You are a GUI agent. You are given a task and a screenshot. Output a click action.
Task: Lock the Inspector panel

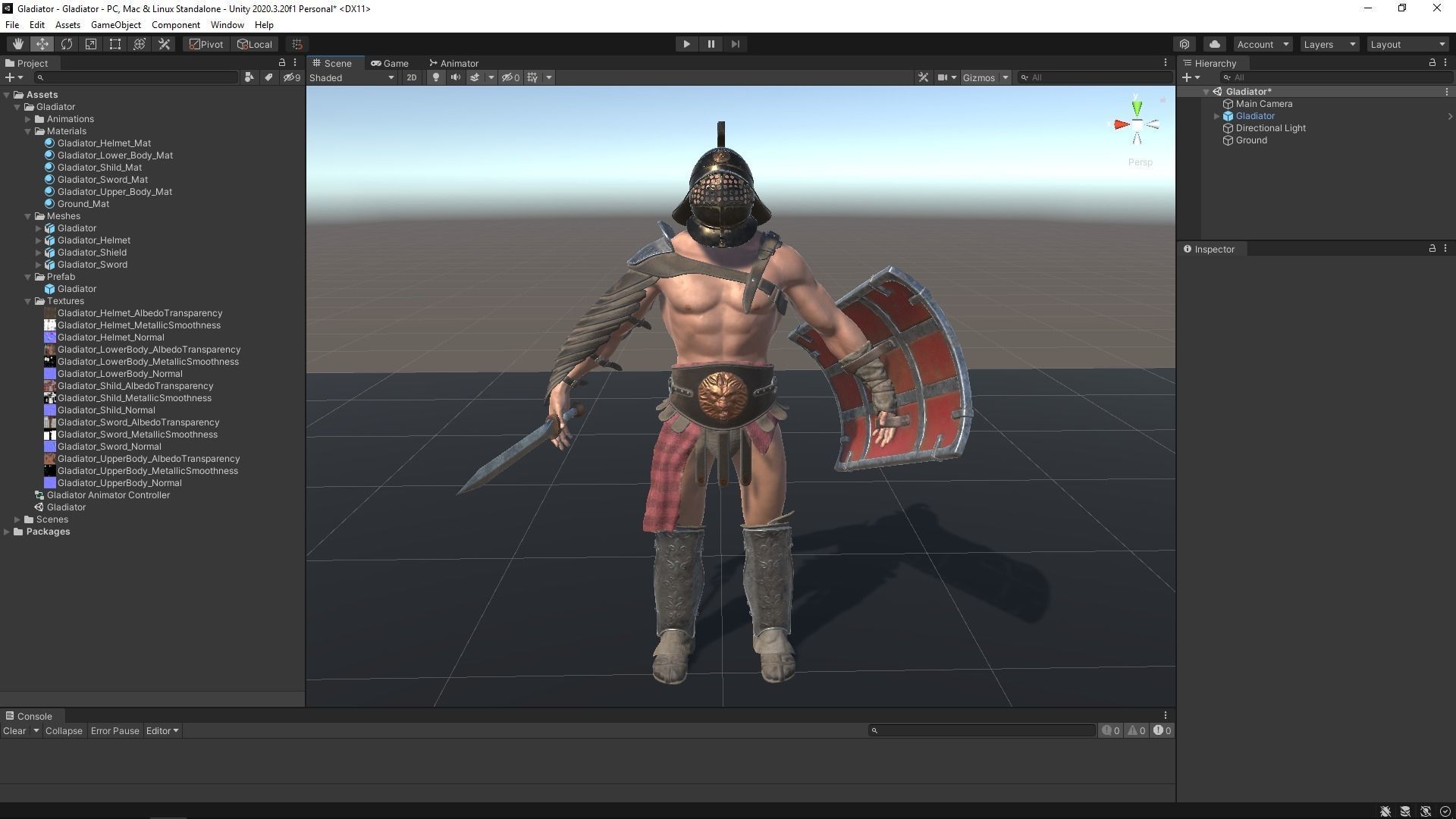pos(1432,249)
